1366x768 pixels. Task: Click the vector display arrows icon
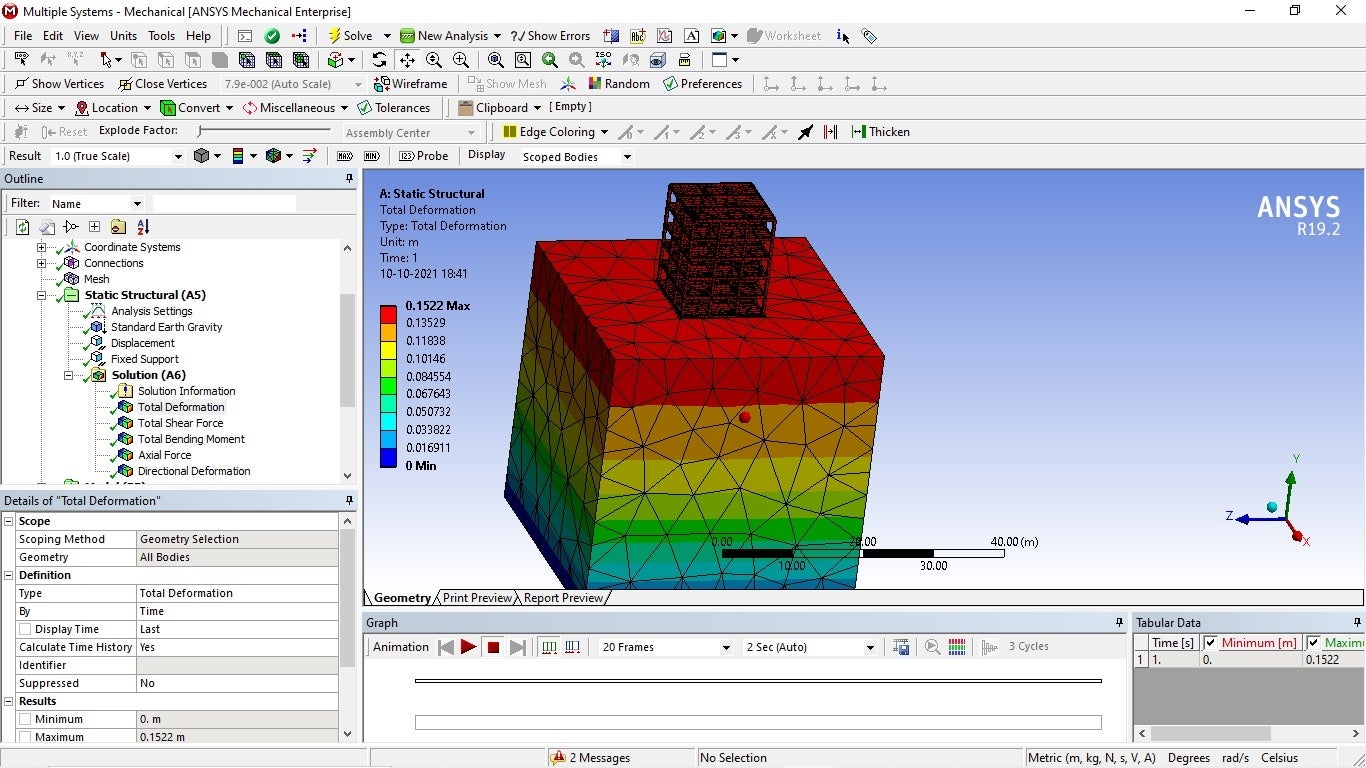click(x=309, y=156)
